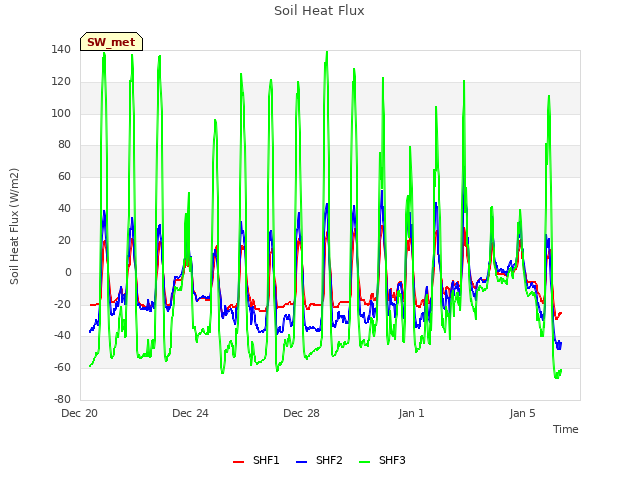
Task: Click the -60 y-axis tick label
Action: click(62, 367)
